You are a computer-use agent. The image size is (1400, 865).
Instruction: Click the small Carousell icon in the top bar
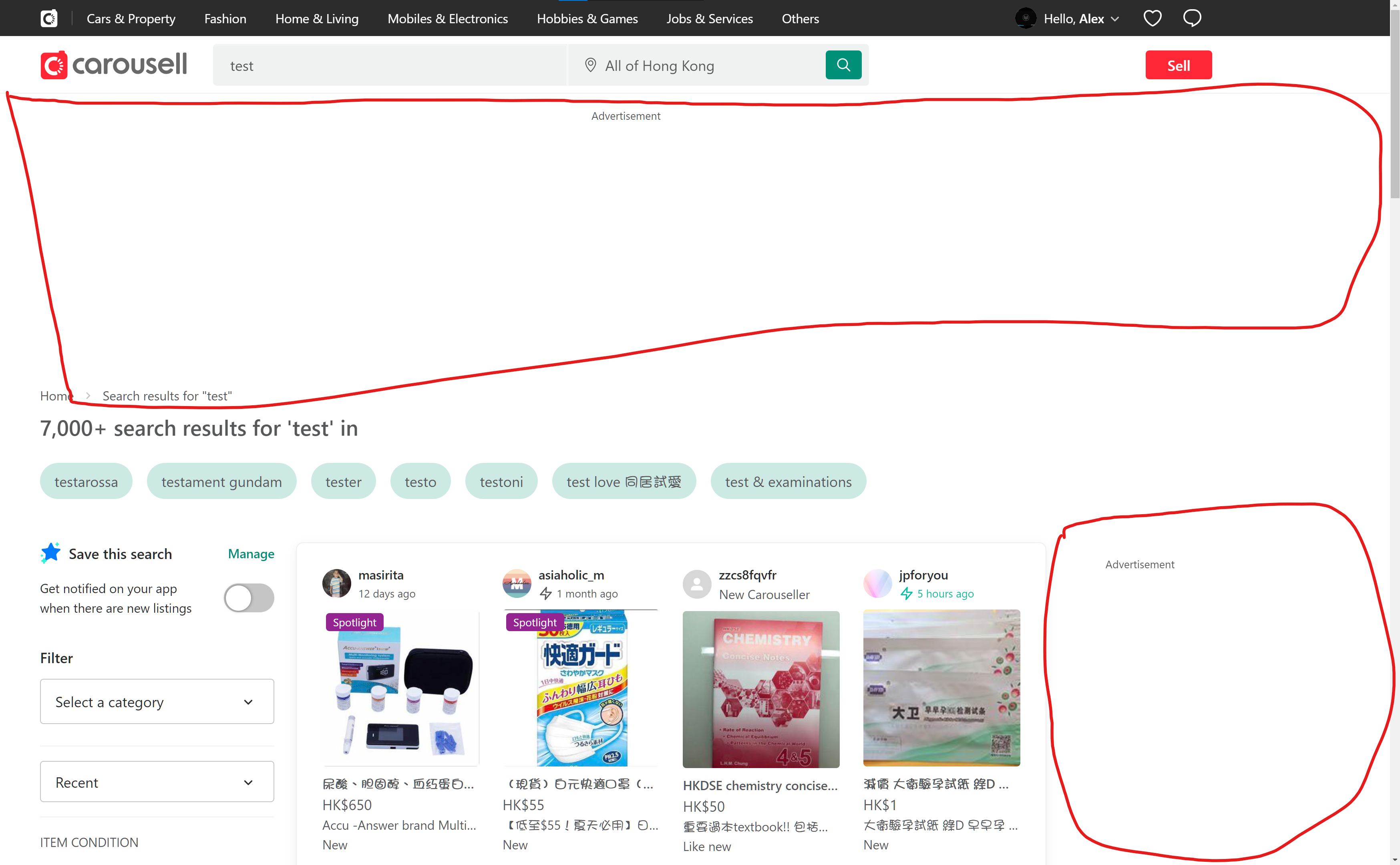coord(48,18)
